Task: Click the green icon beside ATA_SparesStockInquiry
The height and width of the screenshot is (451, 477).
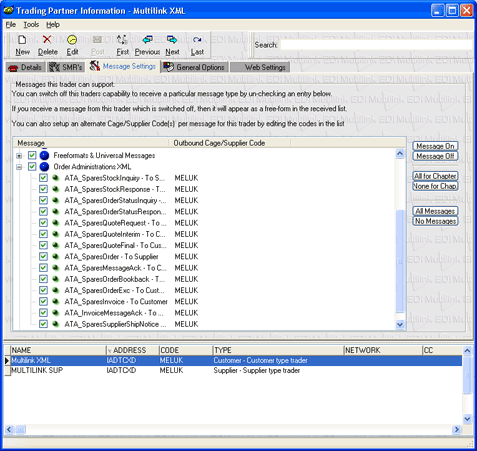Action: (x=56, y=178)
